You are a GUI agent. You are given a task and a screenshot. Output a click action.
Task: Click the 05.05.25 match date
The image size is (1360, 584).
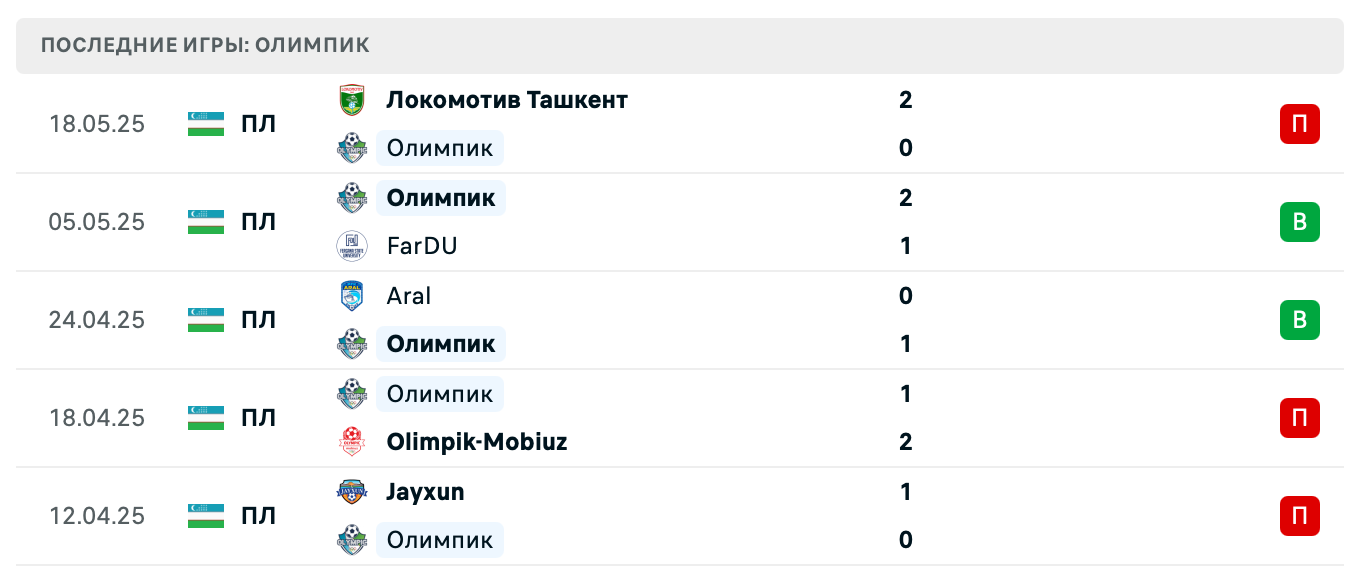96,222
